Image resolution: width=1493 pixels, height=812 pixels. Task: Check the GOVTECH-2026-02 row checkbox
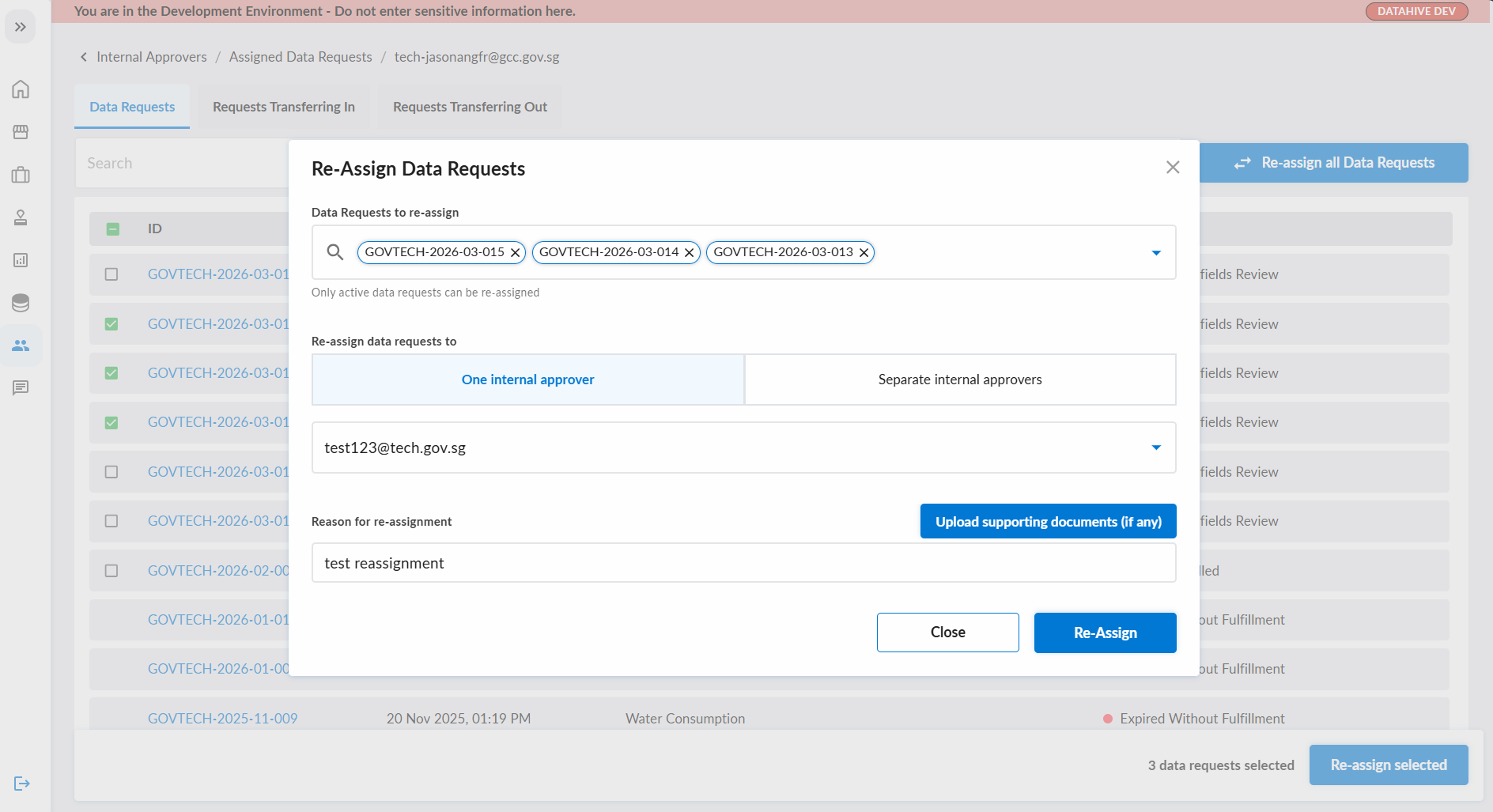[112, 571]
